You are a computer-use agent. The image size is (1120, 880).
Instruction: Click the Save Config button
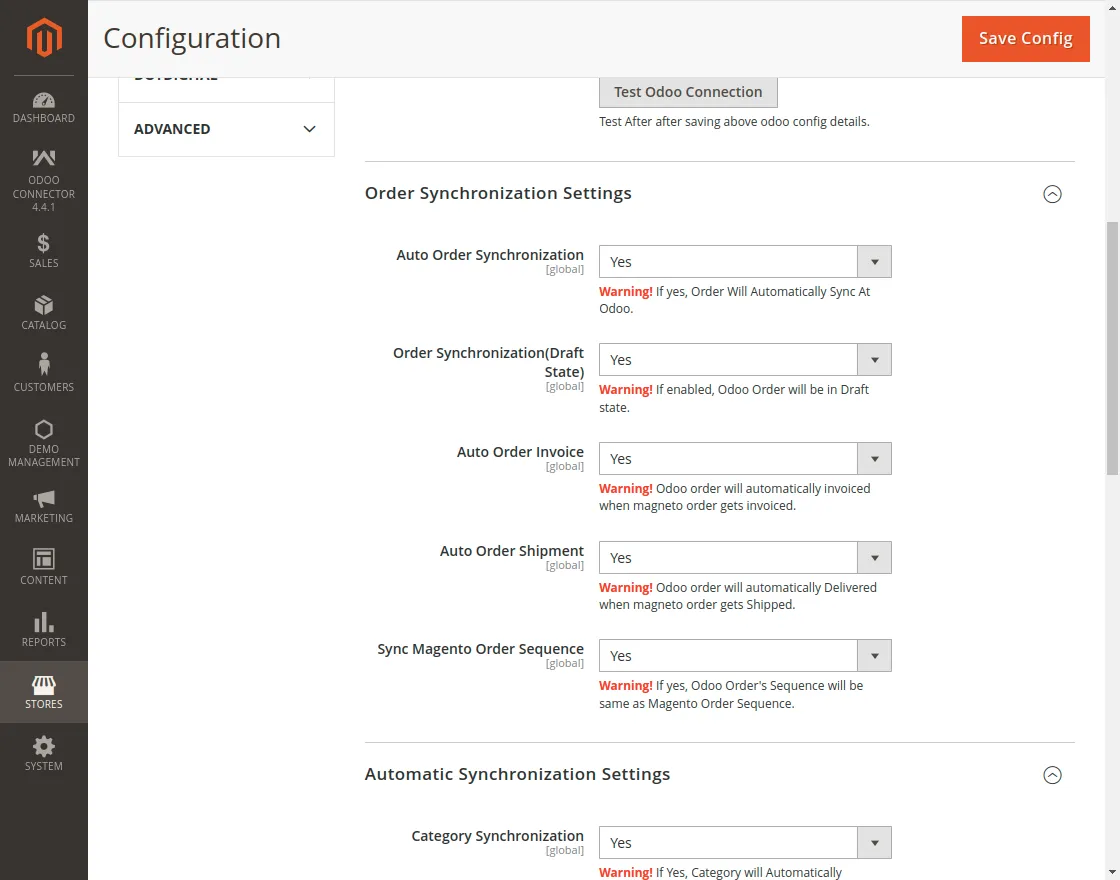(x=1025, y=38)
